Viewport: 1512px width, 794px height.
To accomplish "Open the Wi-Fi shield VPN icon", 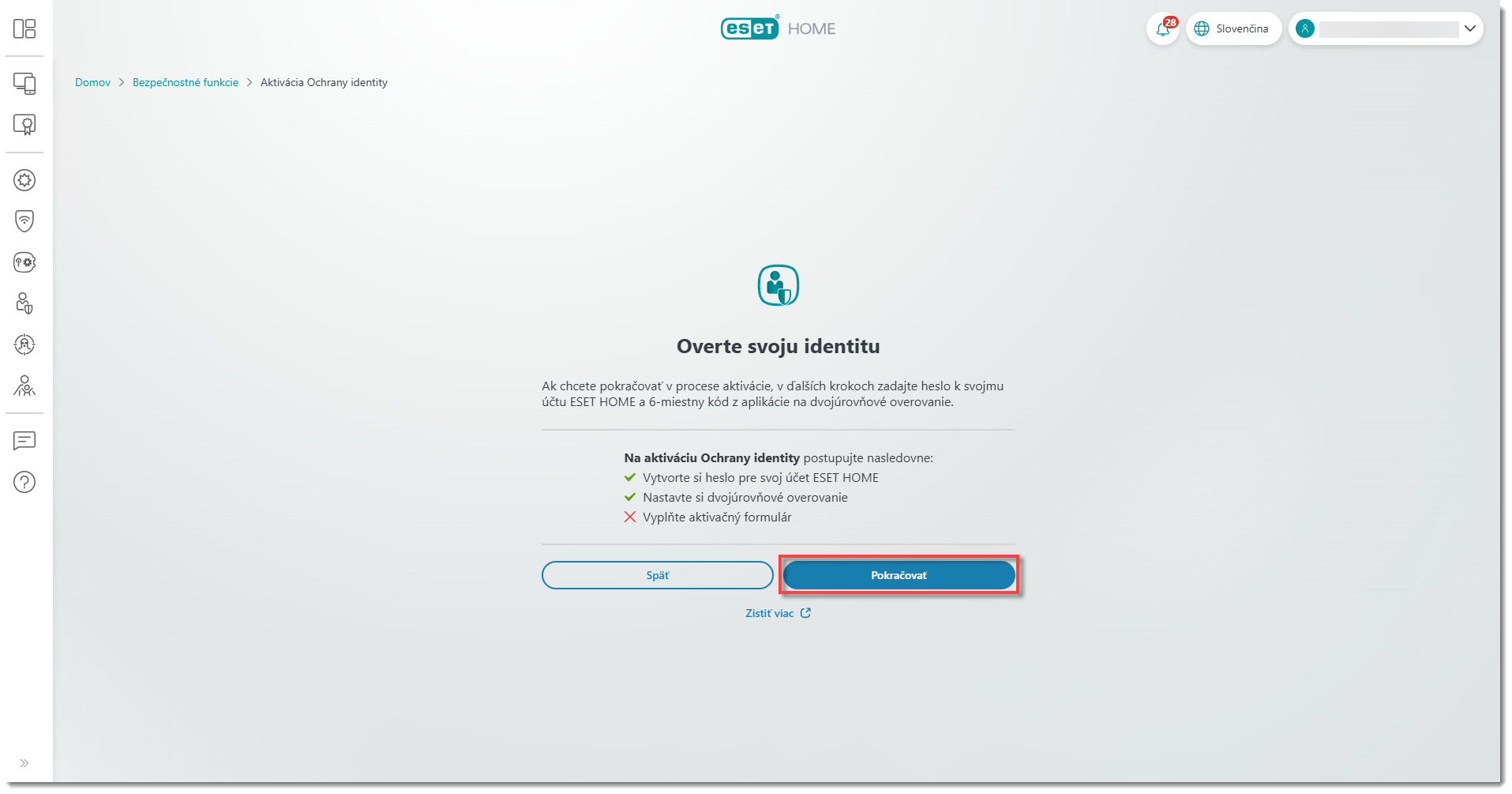I will click(x=24, y=221).
